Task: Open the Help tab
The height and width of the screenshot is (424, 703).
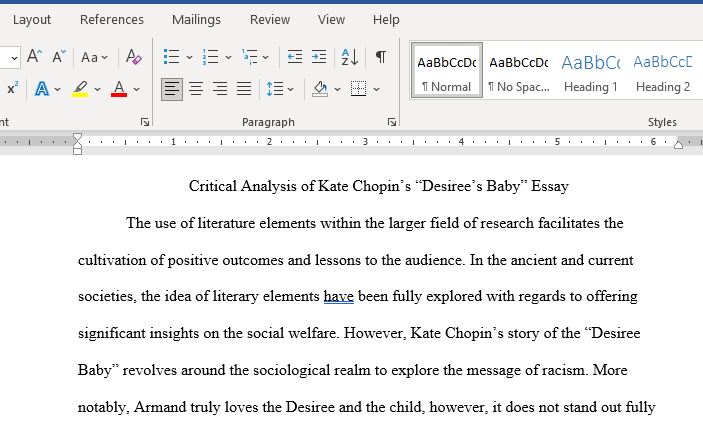Action: pyautogui.click(x=386, y=20)
